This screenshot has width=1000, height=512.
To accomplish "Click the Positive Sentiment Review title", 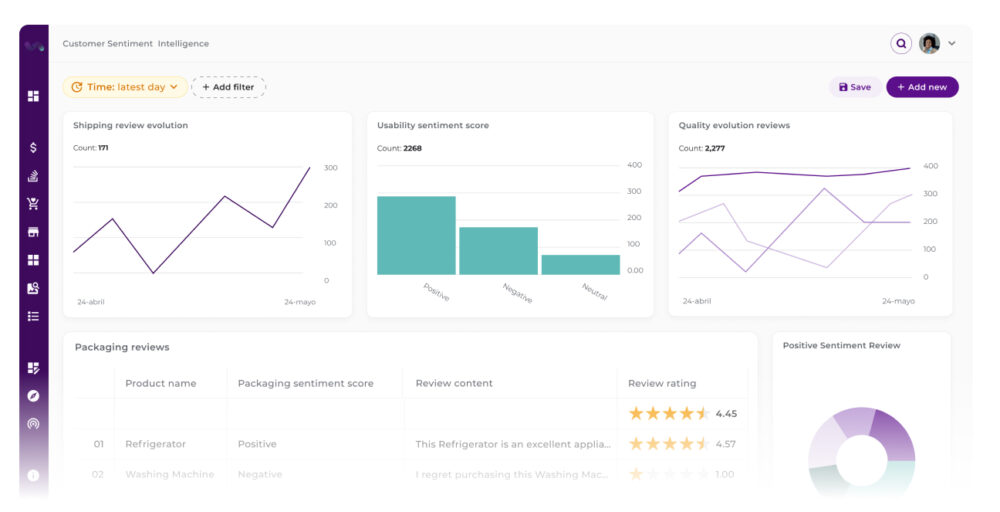I will click(x=841, y=346).
